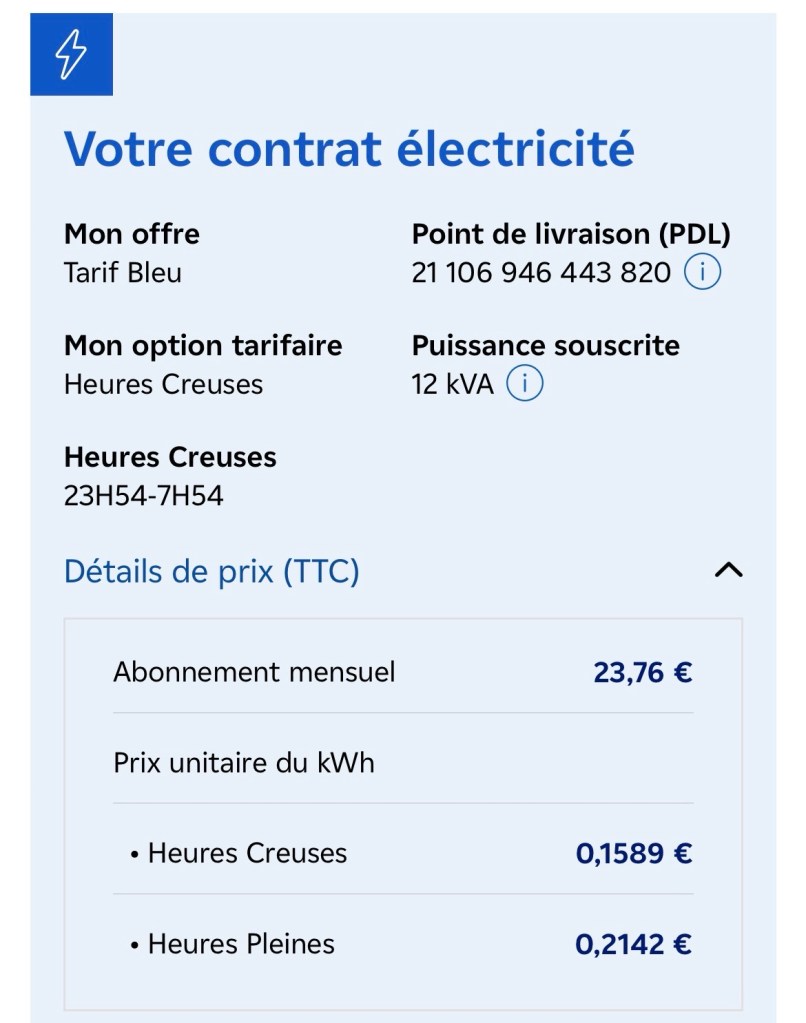
Task: Select the Votre contrat électricité title
Action: [349, 149]
